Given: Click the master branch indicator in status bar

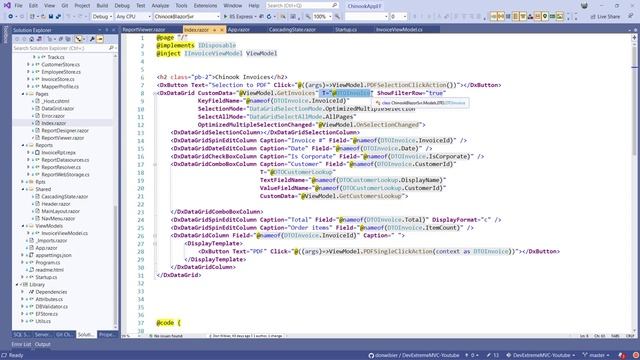Looking at the screenshot, I should (x=596, y=355).
